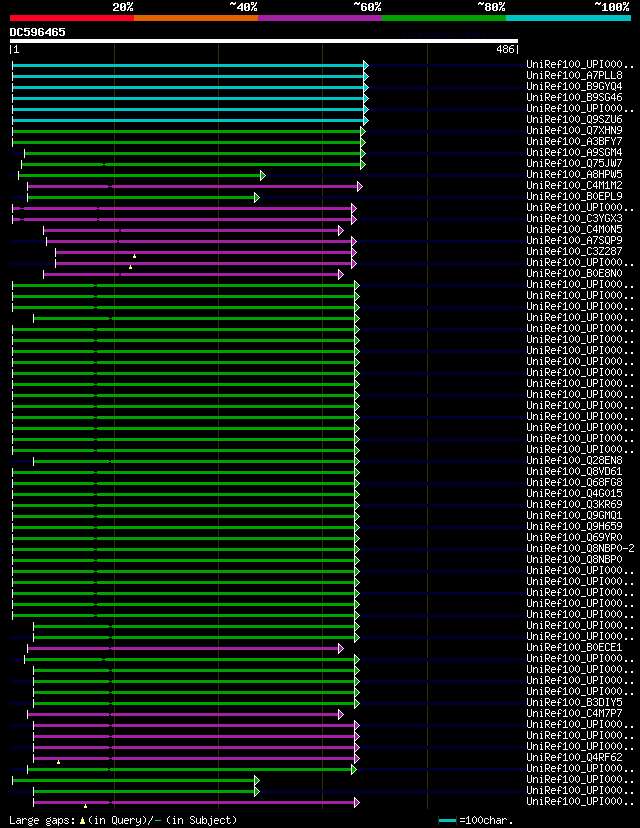Select the UniRef100_C4M1M2 label
The height and width of the screenshot is (828, 640).
click(574, 185)
